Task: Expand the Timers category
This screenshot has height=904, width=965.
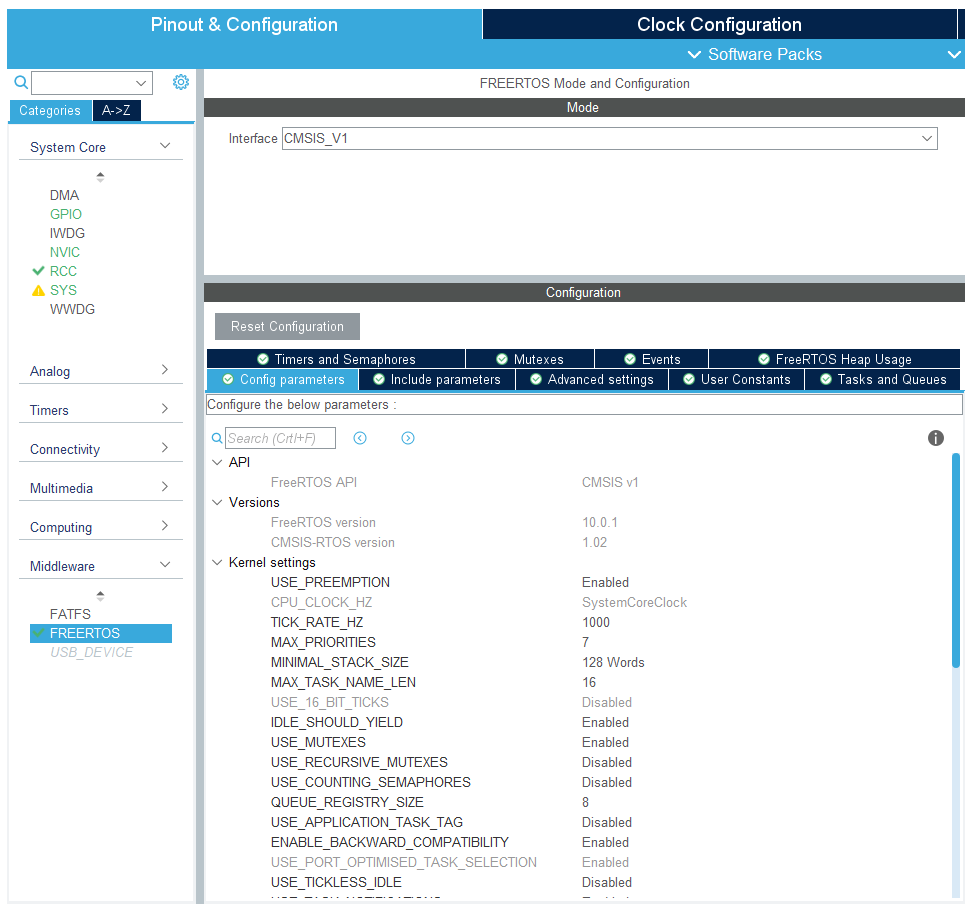Action: [x=165, y=409]
